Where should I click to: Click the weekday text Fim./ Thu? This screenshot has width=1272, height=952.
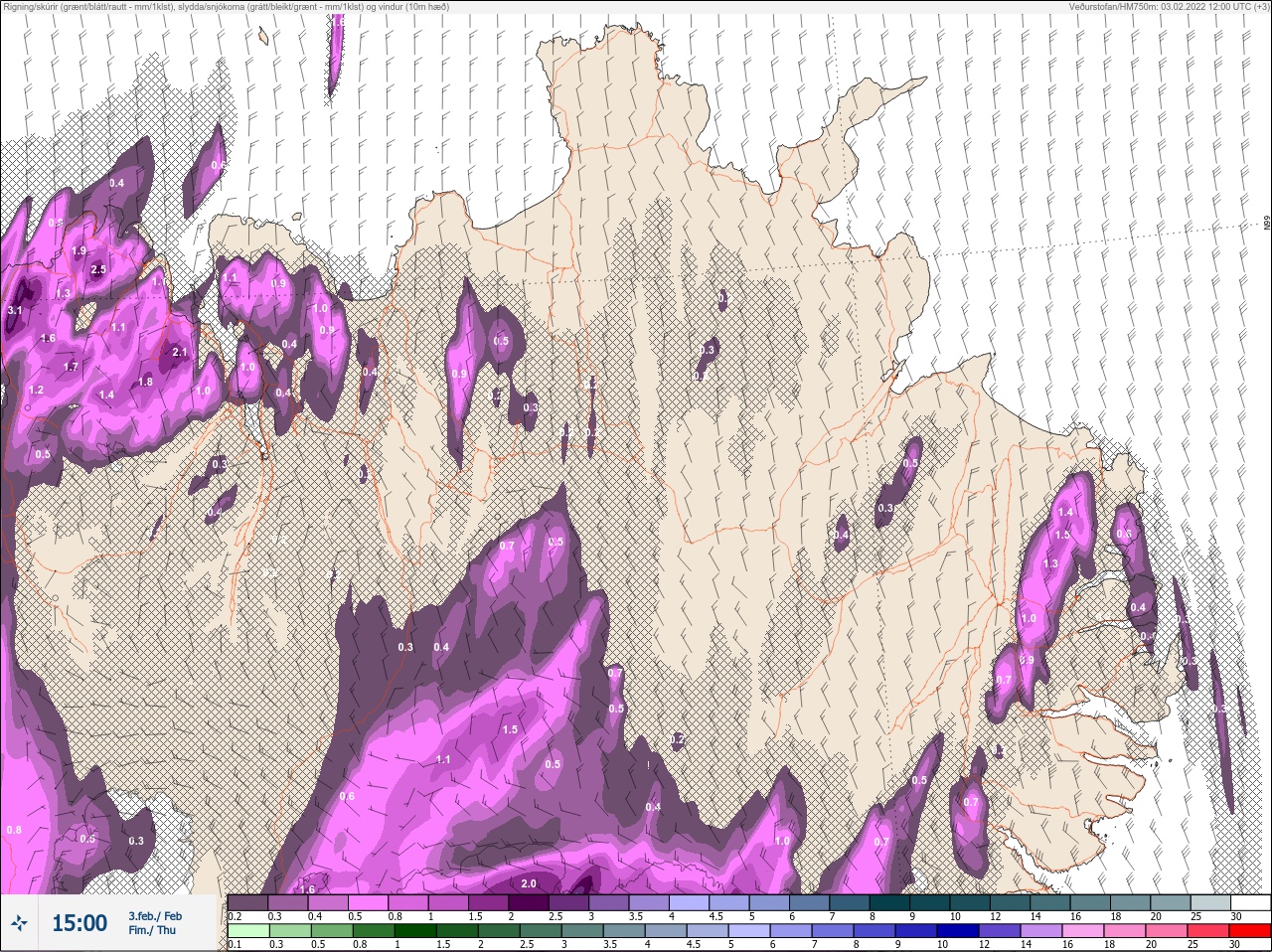click(x=152, y=930)
